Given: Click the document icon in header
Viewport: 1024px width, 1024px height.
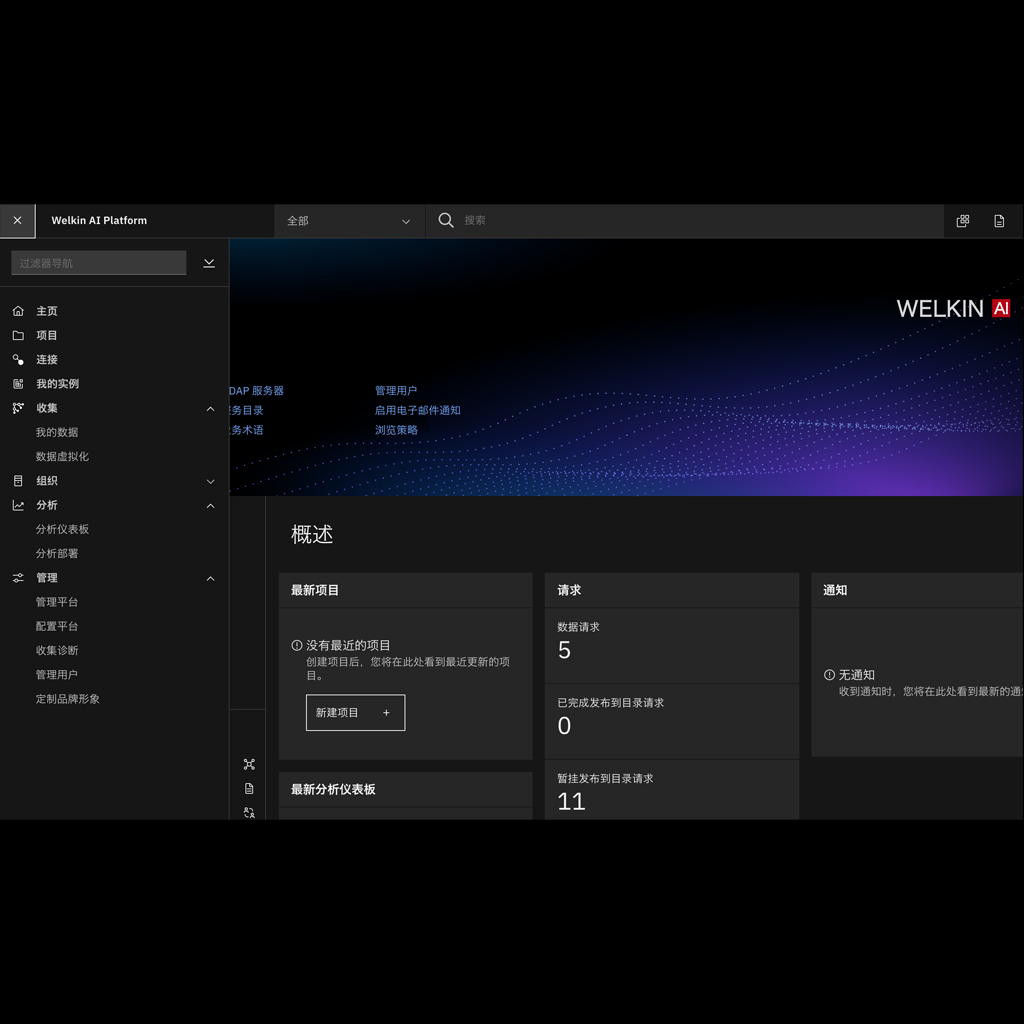Looking at the screenshot, I should [999, 221].
